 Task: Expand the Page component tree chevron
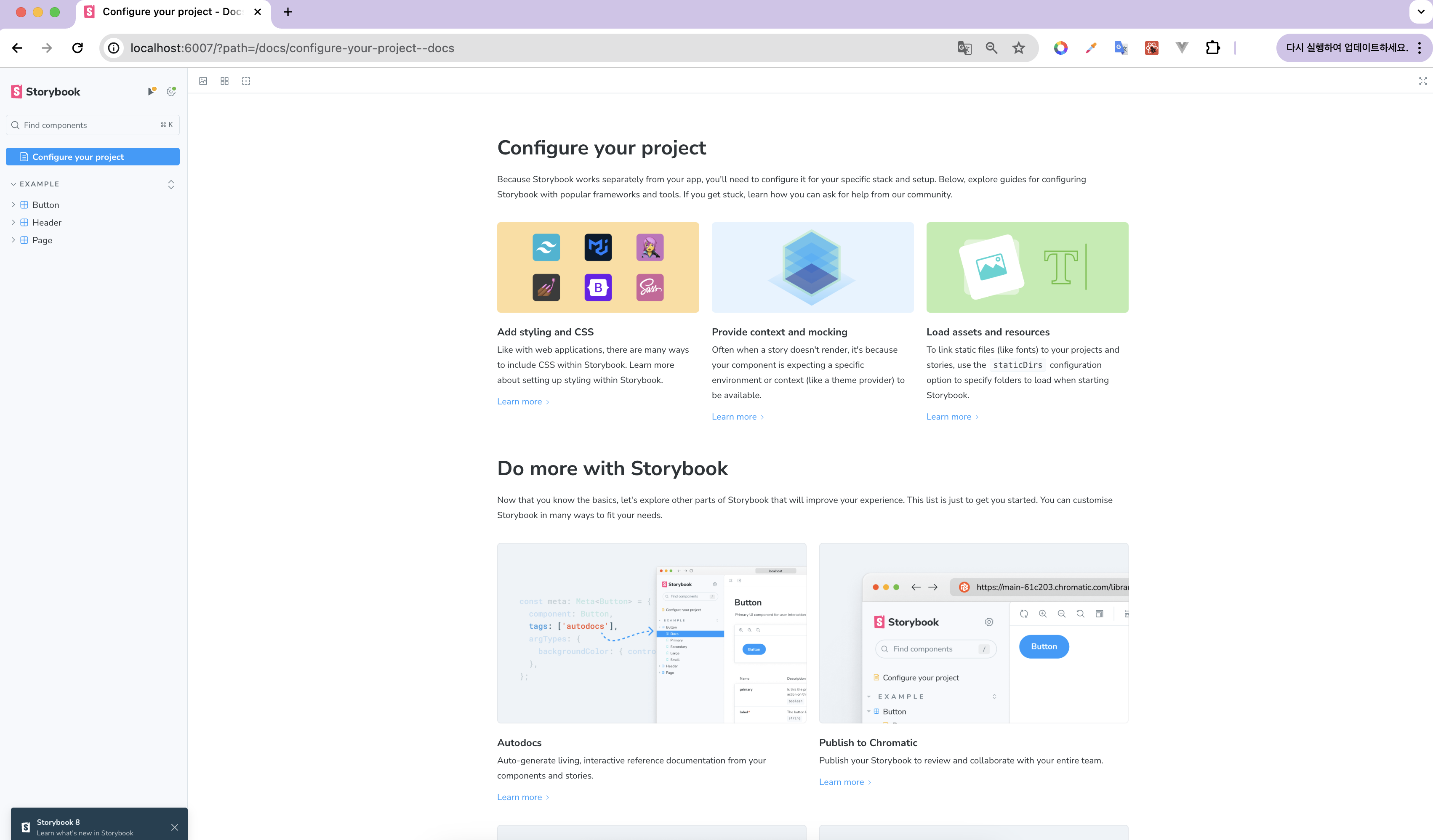[13, 240]
